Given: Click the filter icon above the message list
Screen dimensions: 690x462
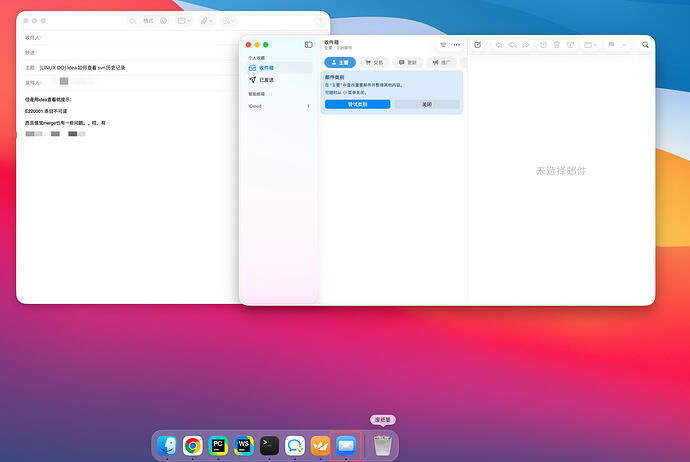Looking at the screenshot, I should tap(443, 45).
